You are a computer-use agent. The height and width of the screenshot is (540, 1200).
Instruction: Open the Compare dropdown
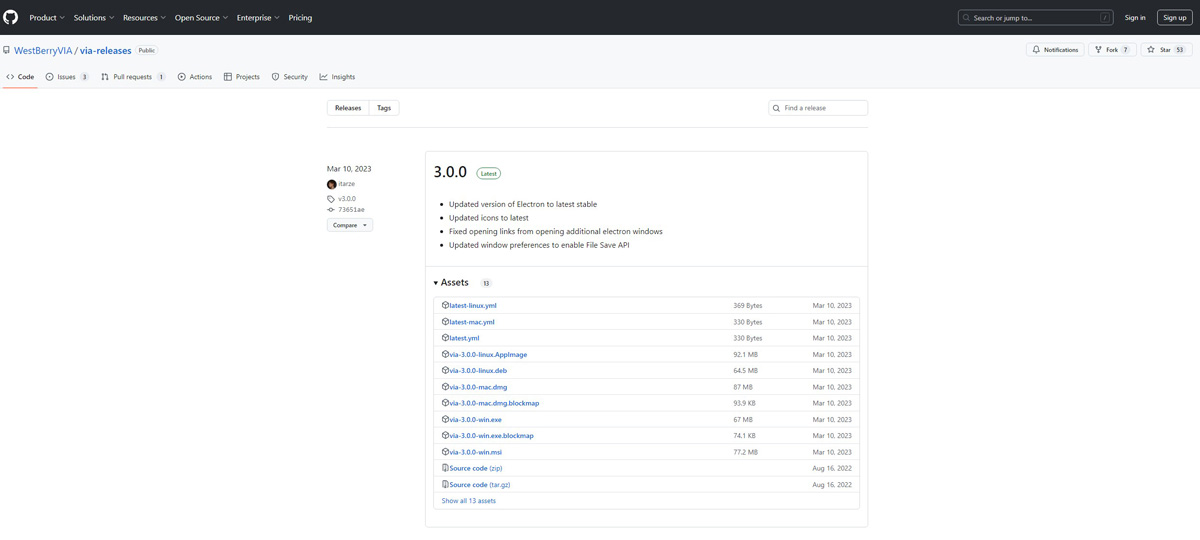click(x=350, y=225)
